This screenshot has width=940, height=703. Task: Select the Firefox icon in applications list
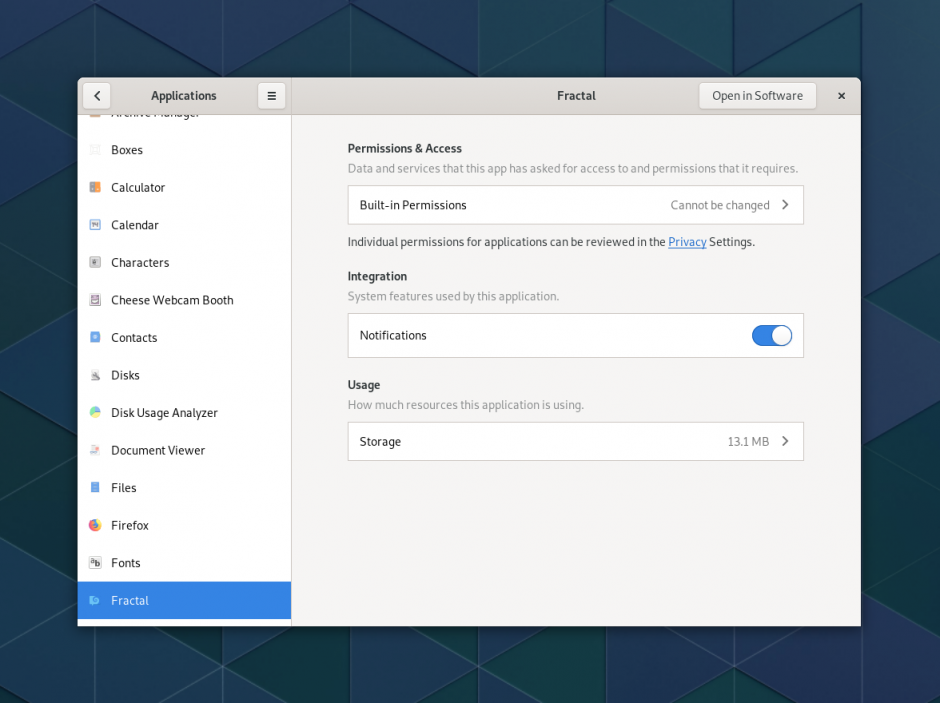pyautogui.click(x=95, y=525)
